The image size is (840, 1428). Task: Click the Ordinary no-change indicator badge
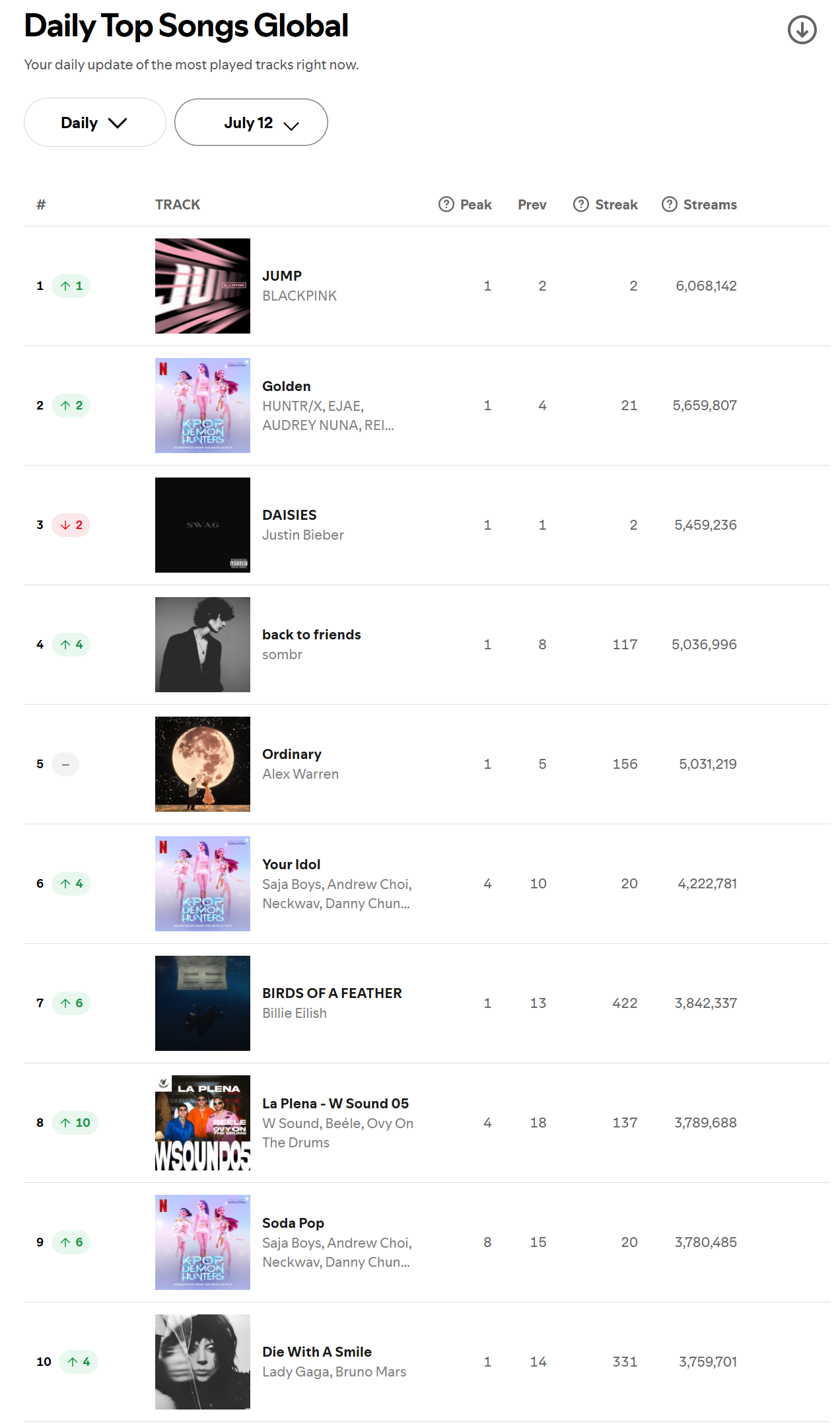click(x=65, y=764)
